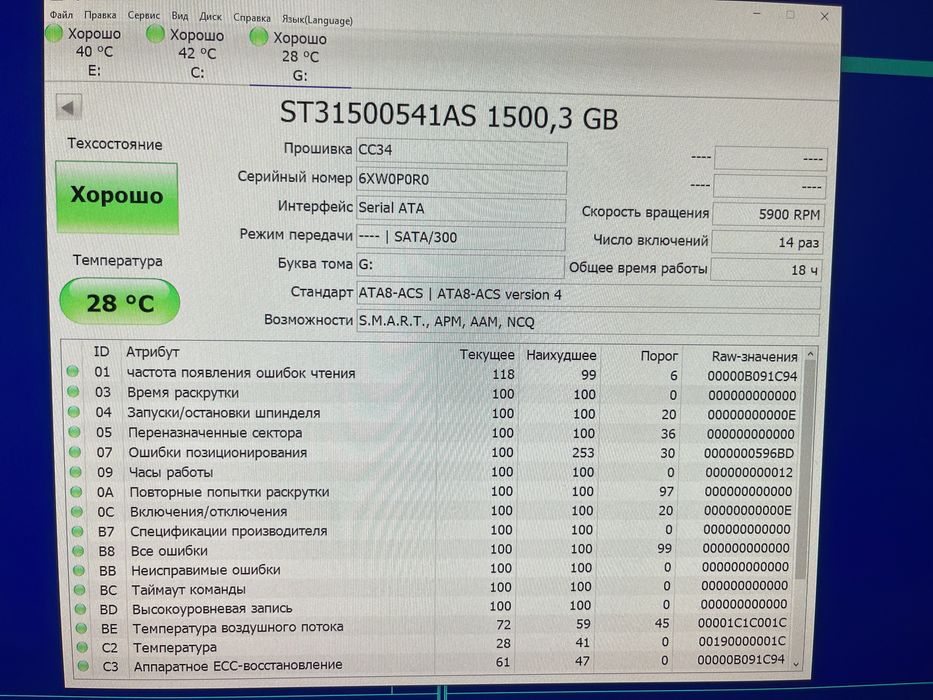Select row BE Температура воздушного потока
Screen dimensions: 933x700
(x=433, y=627)
